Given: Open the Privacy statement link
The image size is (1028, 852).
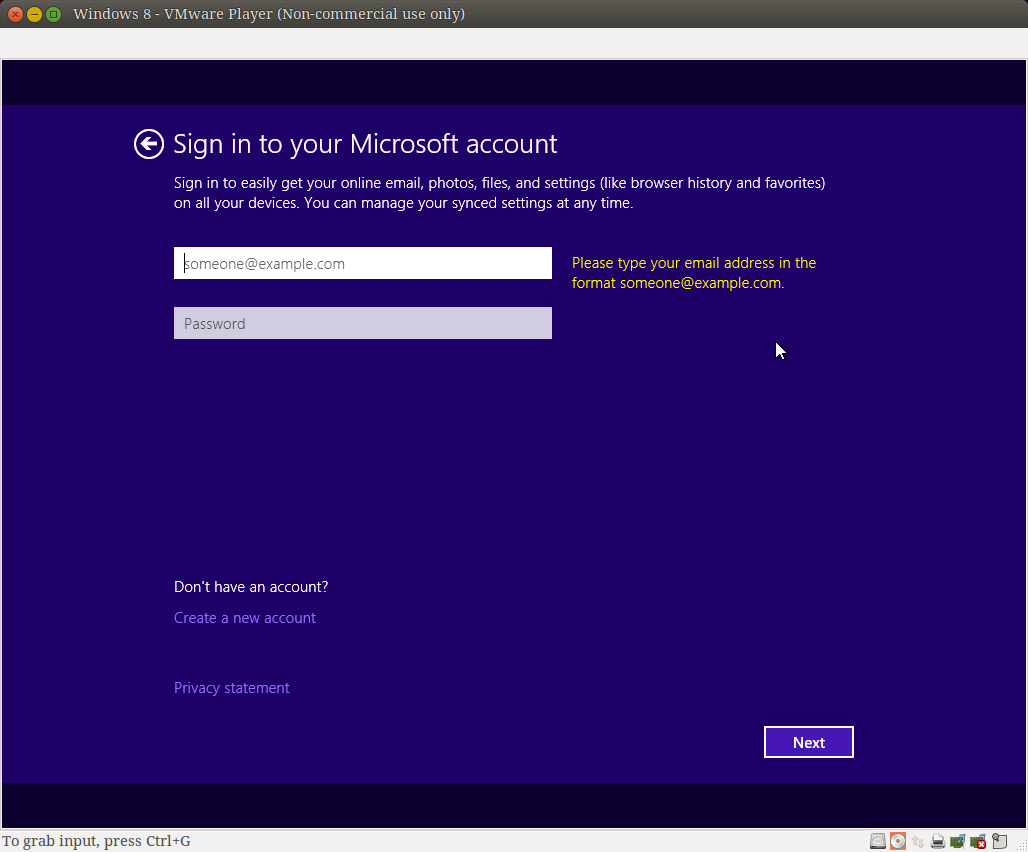Looking at the screenshot, I should tap(231, 687).
